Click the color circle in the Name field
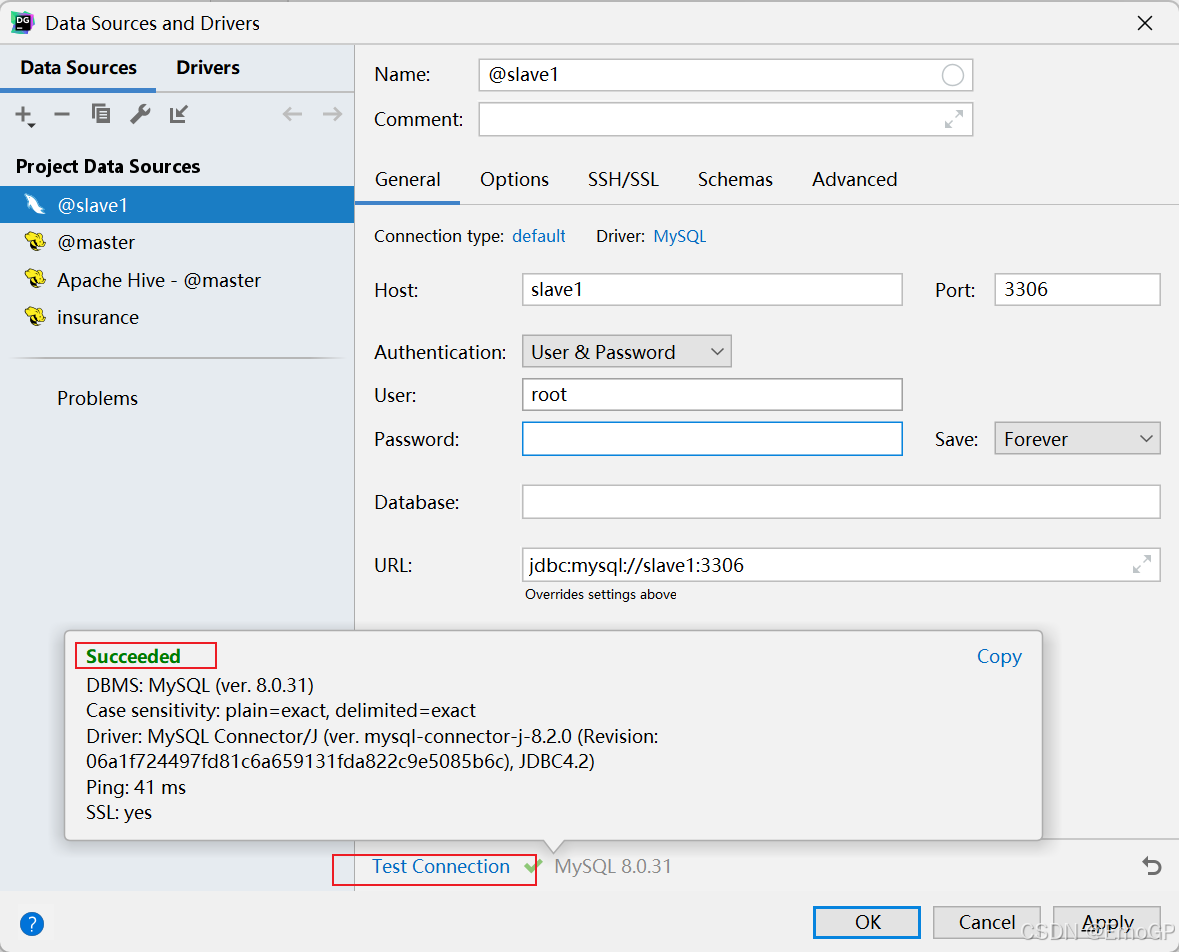1179x952 pixels. tap(953, 75)
